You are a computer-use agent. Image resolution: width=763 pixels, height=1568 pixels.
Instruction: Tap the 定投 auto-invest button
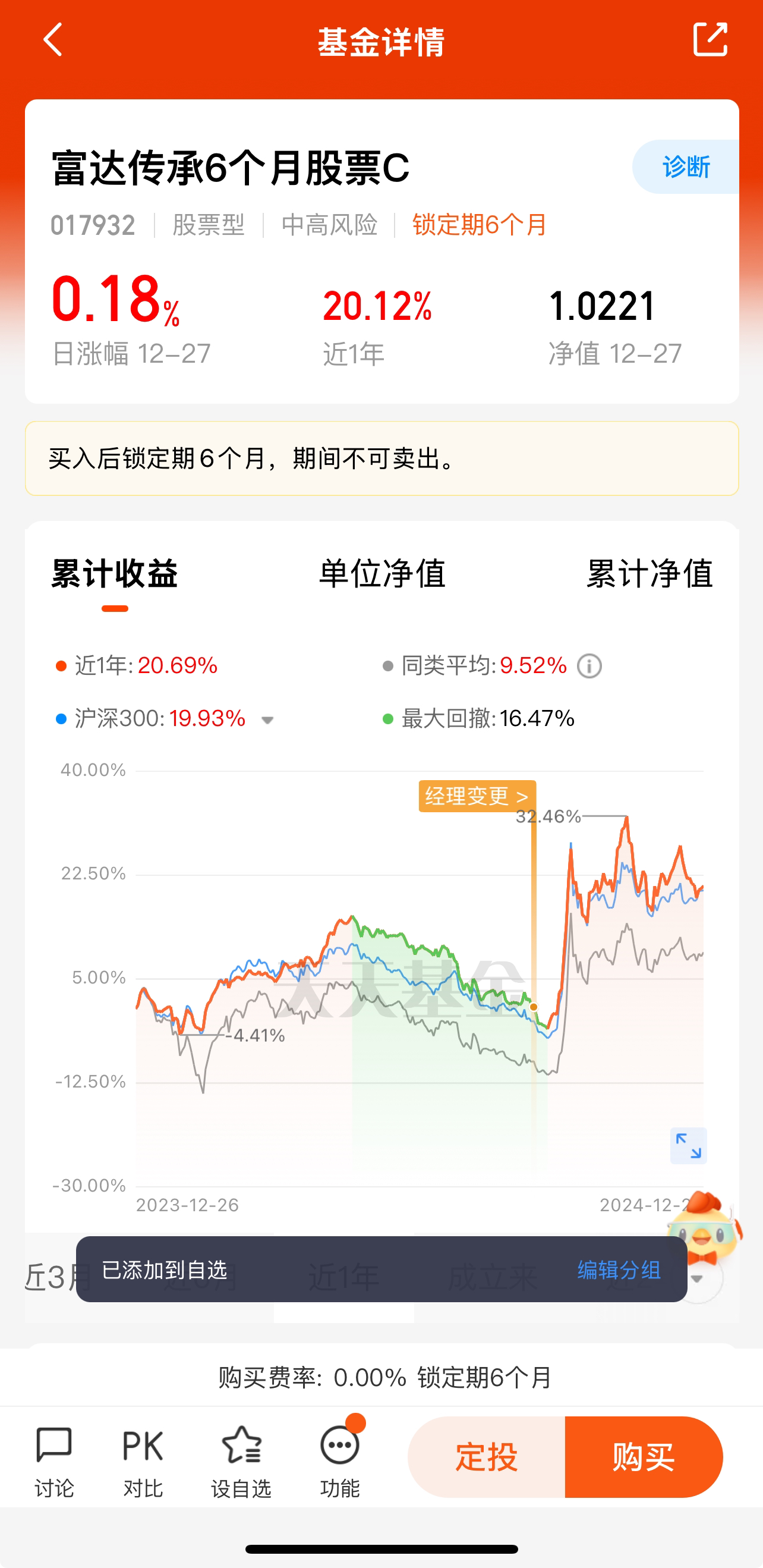click(486, 1457)
